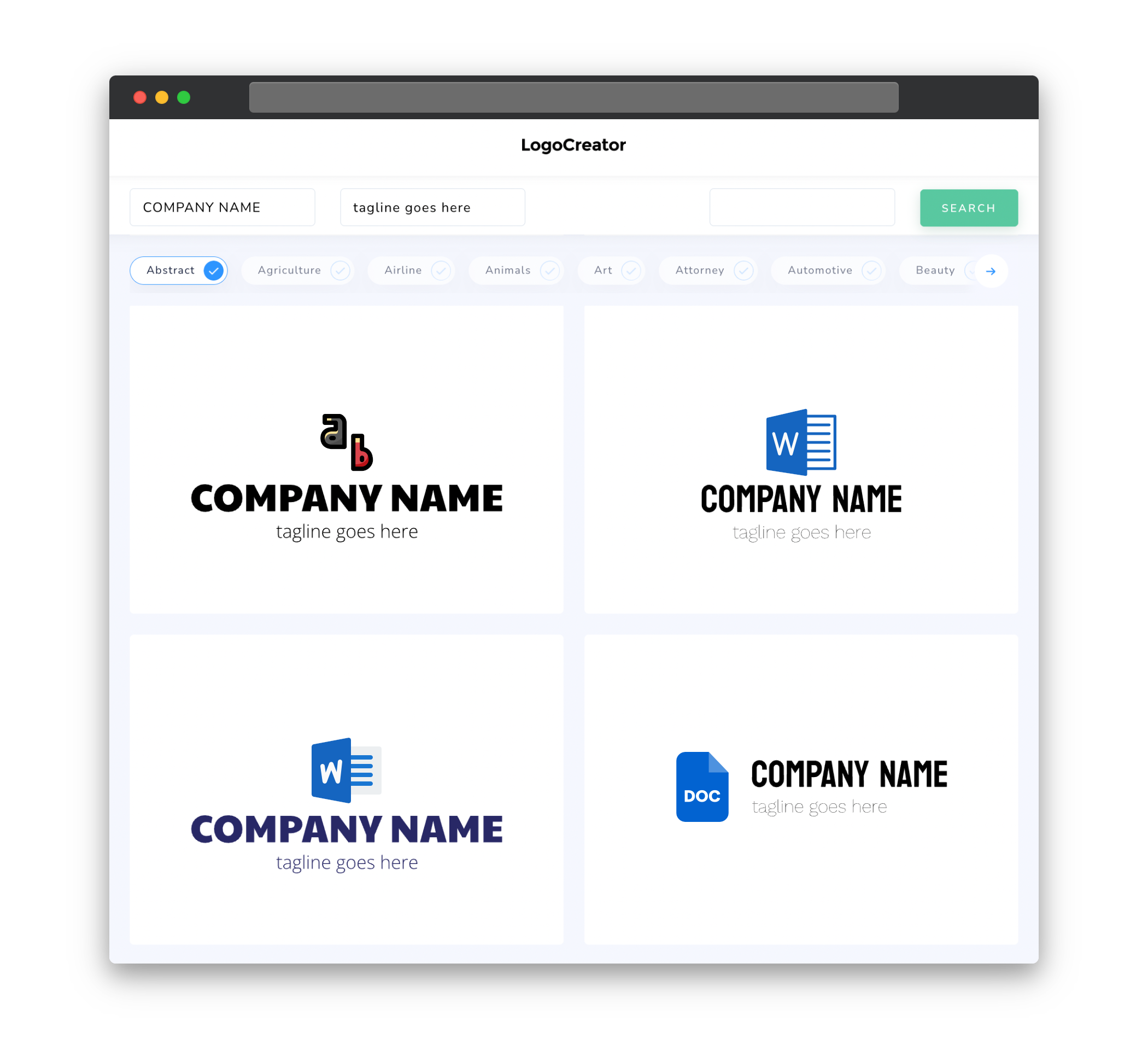The height and width of the screenshot is (1039, 1148).
Task: Select the Abstract tab in categories
Action: [x=180, y=270]
